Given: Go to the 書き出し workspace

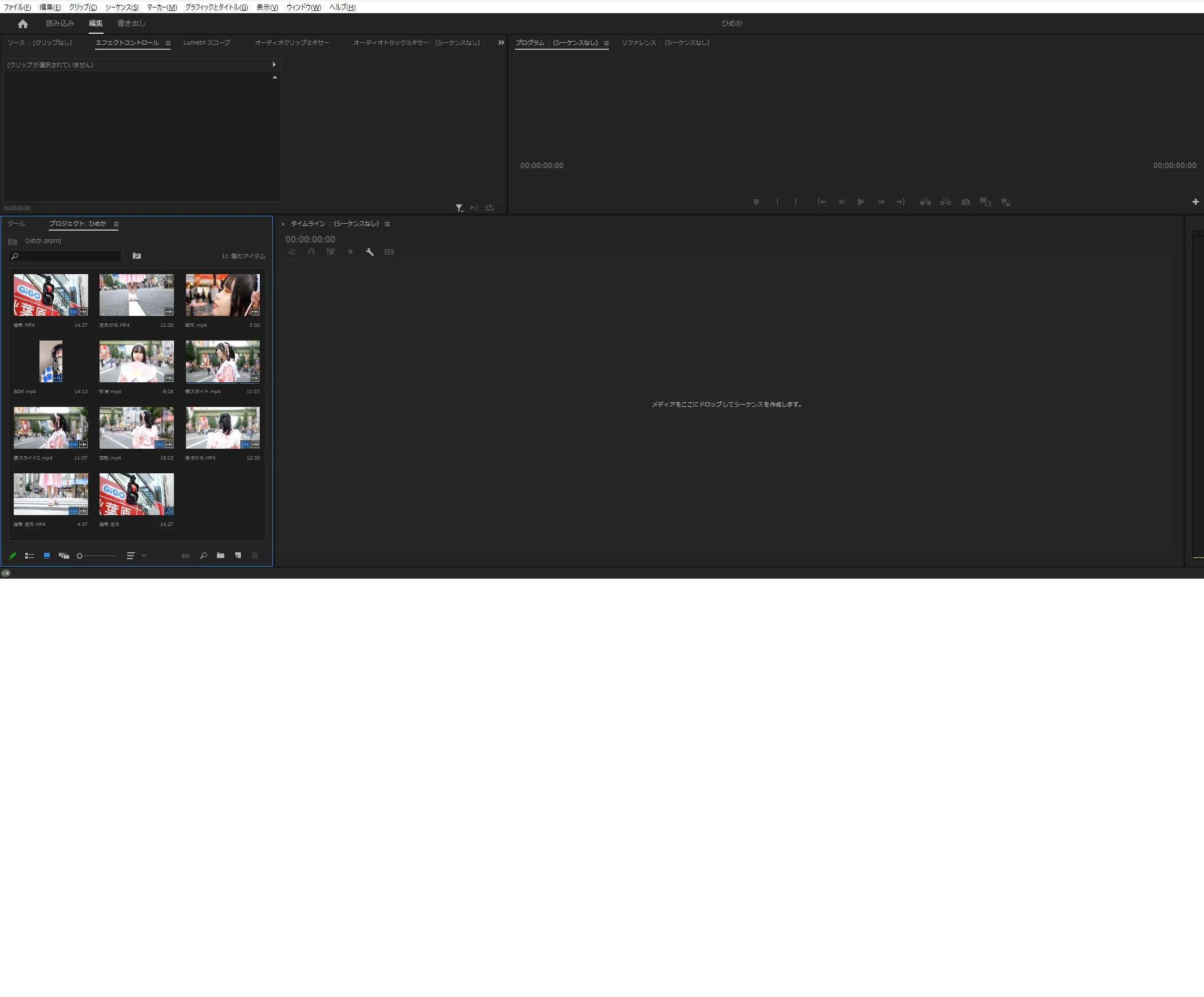Looking at the screenshot, I should coord(131,23).
